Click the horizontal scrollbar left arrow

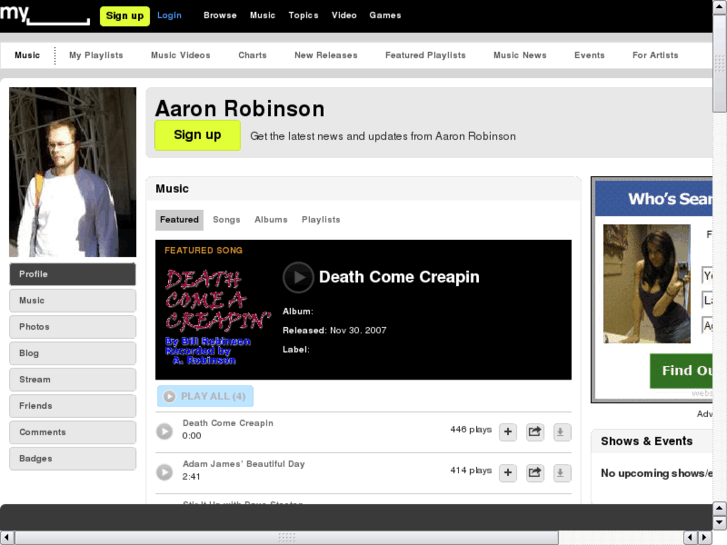pyautogui.click(x=7, y=538)
